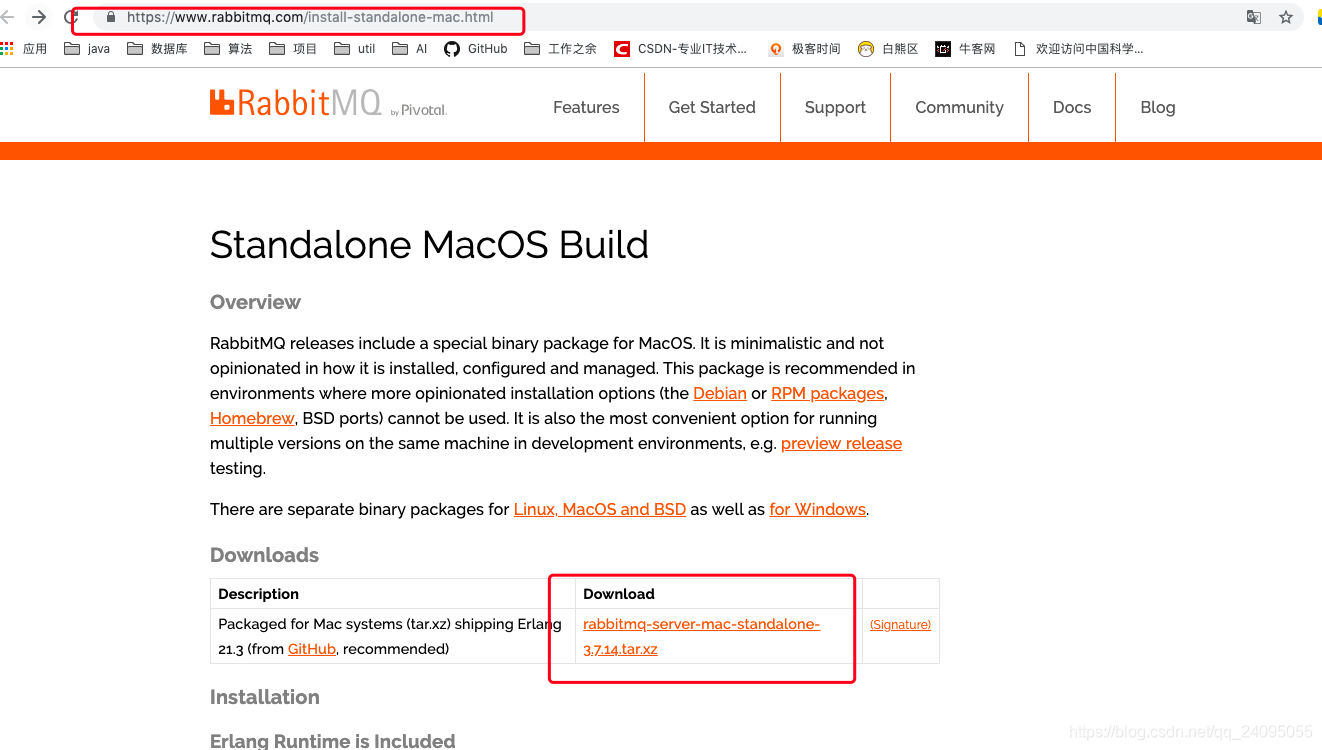The height and width of the screenshot is (750, 1322).
Task: Follow the Debian link
Action: 720,393
